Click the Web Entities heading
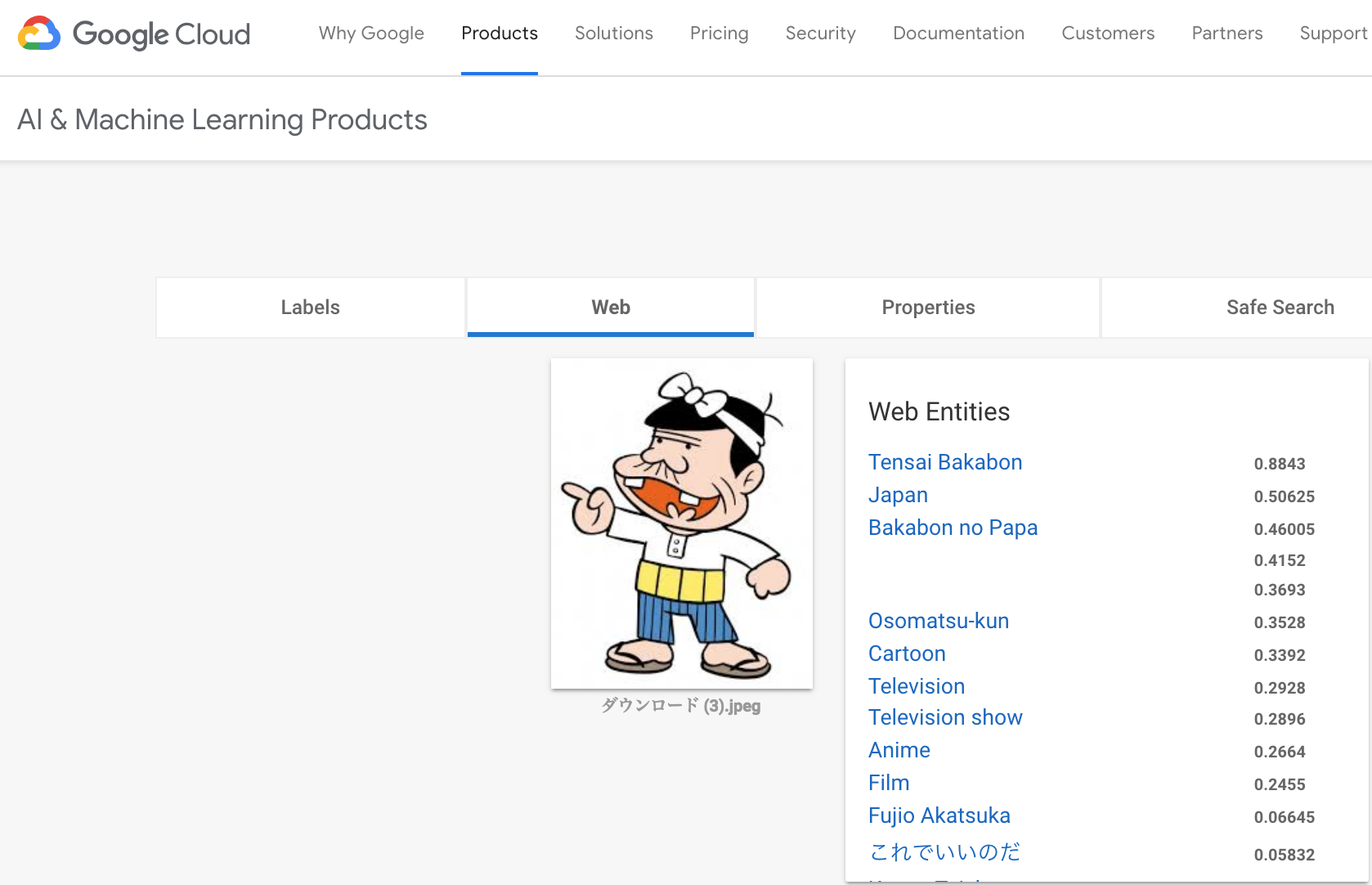The width and height of the screenshot is (1372, 885). [939, 411]
